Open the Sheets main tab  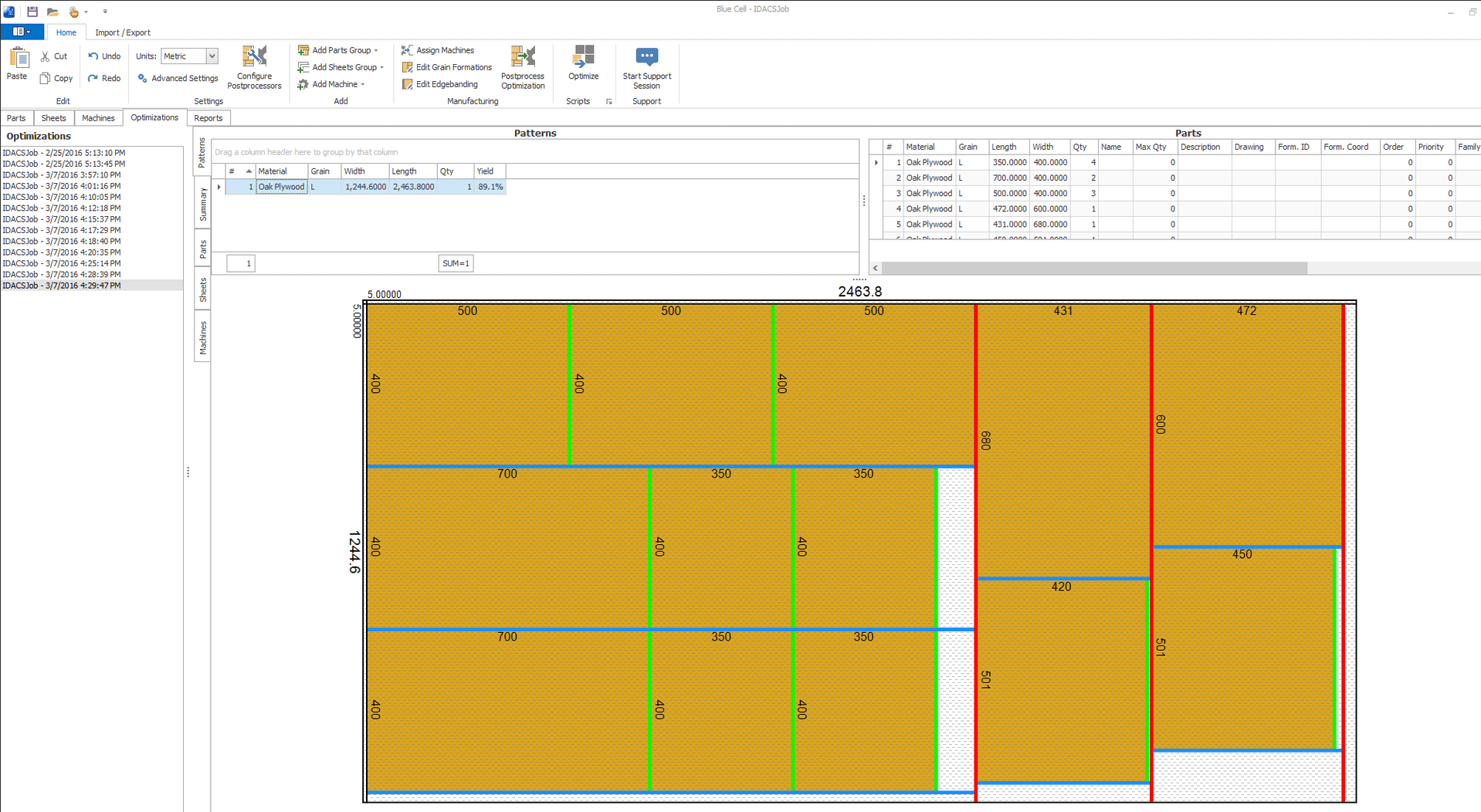pos(53,118)
